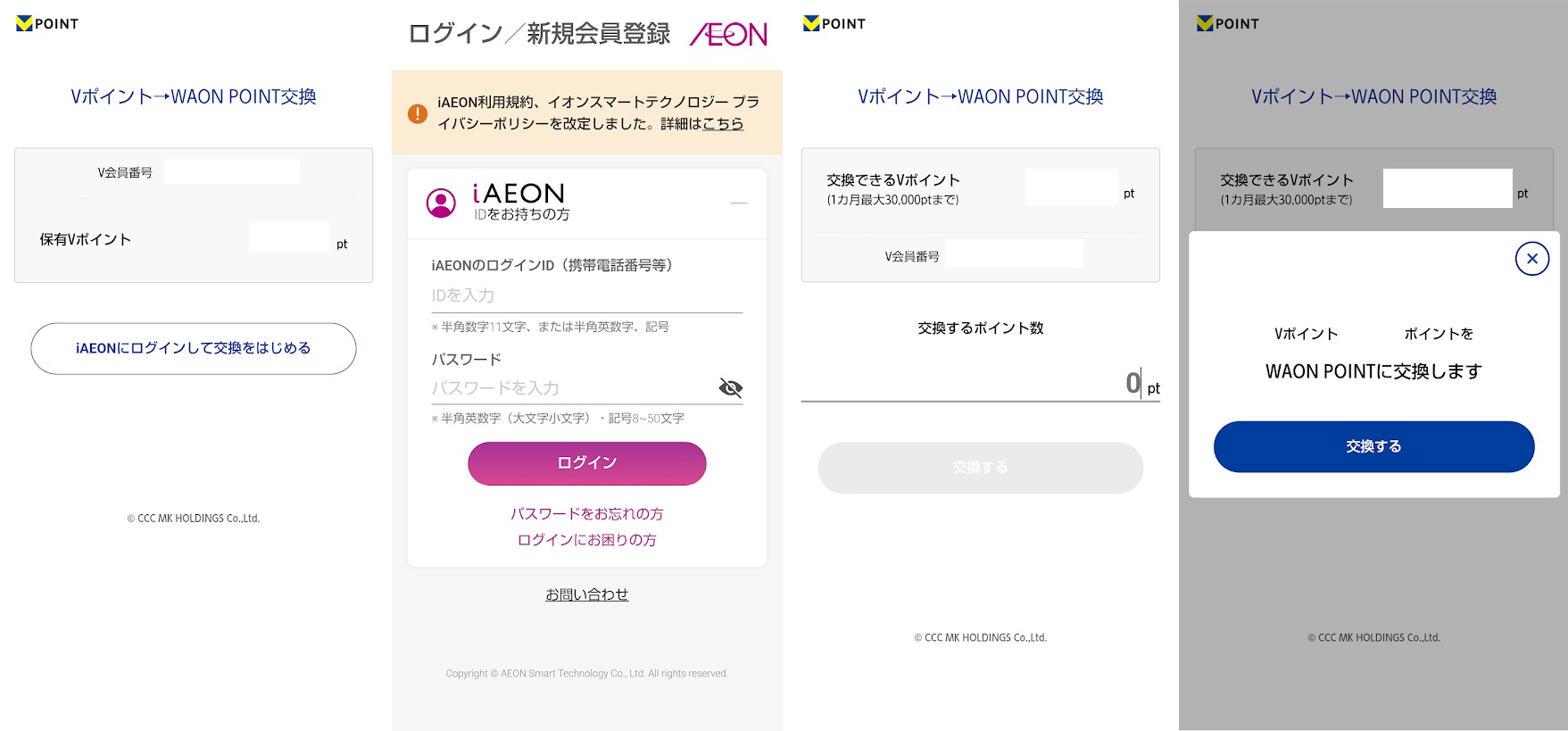This screenshot has width=1568, height=731.
Task: Click the orange alert notice icon
Action: pyautogui.click(x=417, y=113)
